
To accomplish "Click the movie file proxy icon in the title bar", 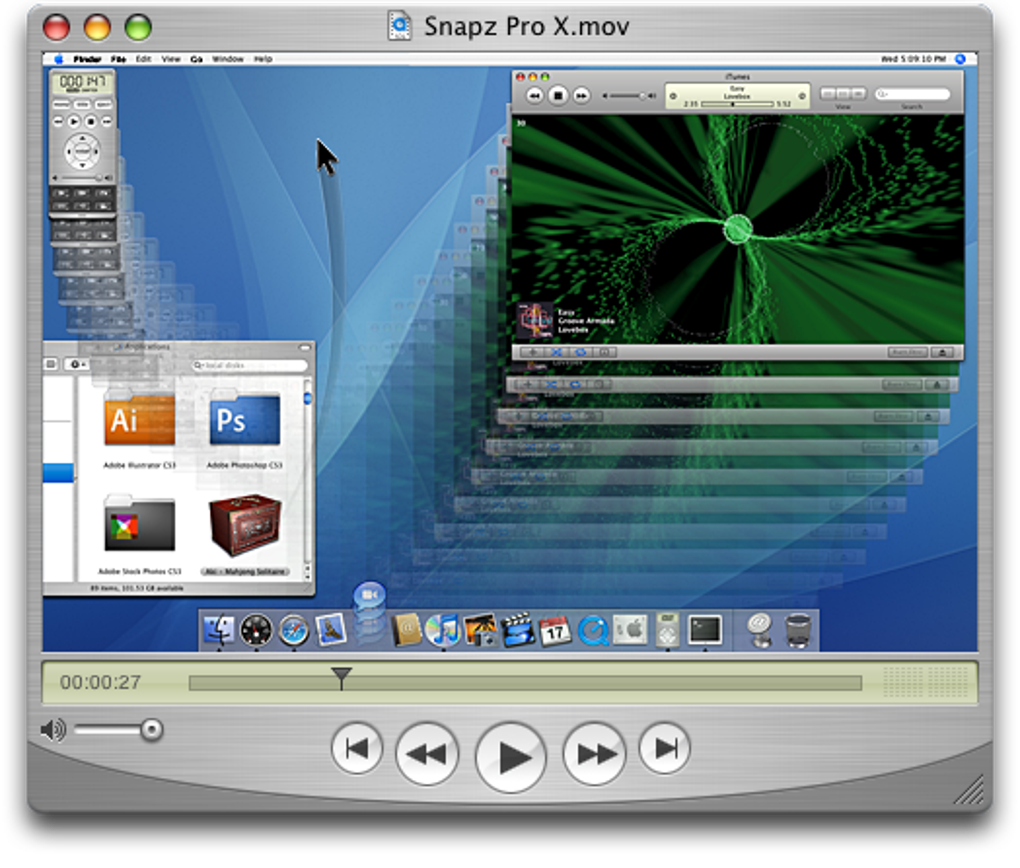I will [399, 26].
